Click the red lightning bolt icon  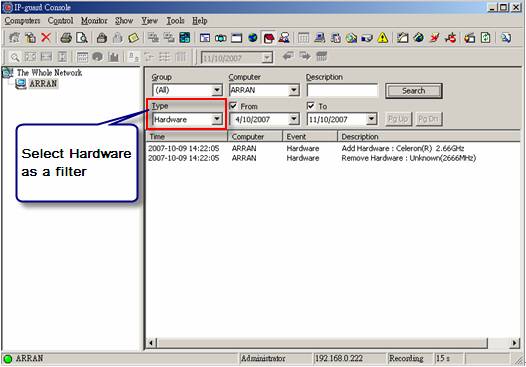pos(434,38)
